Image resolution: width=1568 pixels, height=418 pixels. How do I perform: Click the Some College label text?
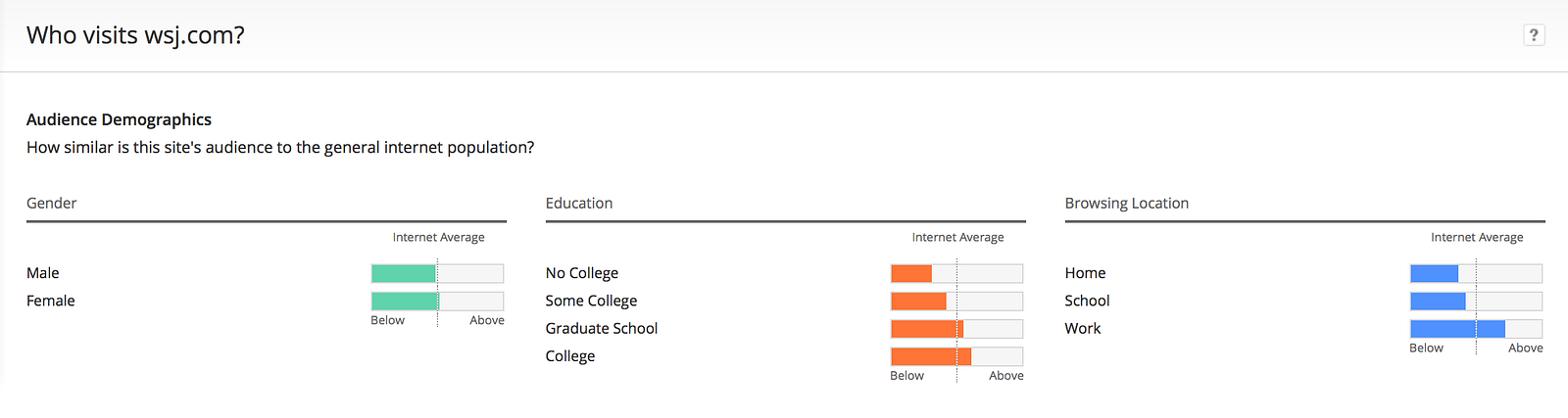[x=591, y=301]
